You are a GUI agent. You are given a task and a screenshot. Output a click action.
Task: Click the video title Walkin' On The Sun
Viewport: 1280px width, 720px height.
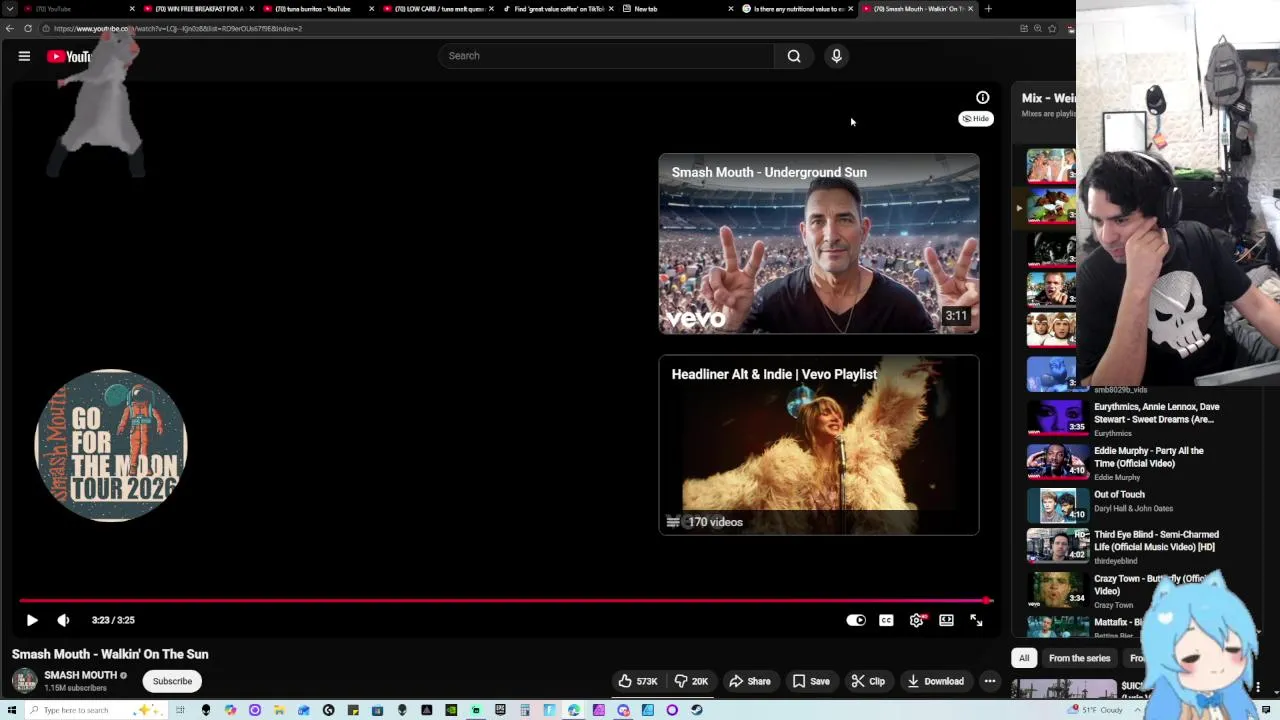[x=110, y=654]
